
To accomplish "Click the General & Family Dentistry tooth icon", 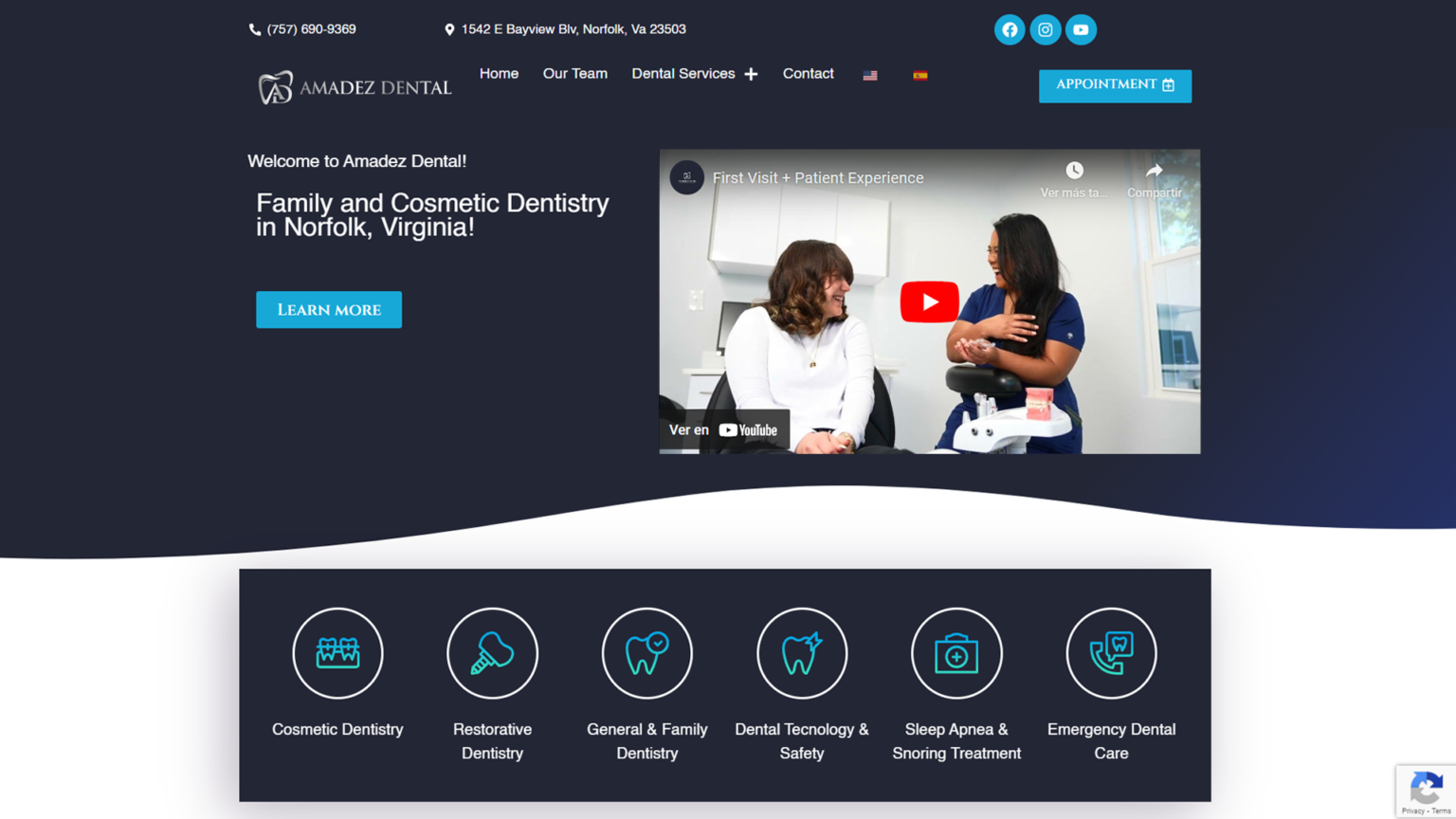I will 646,653.
